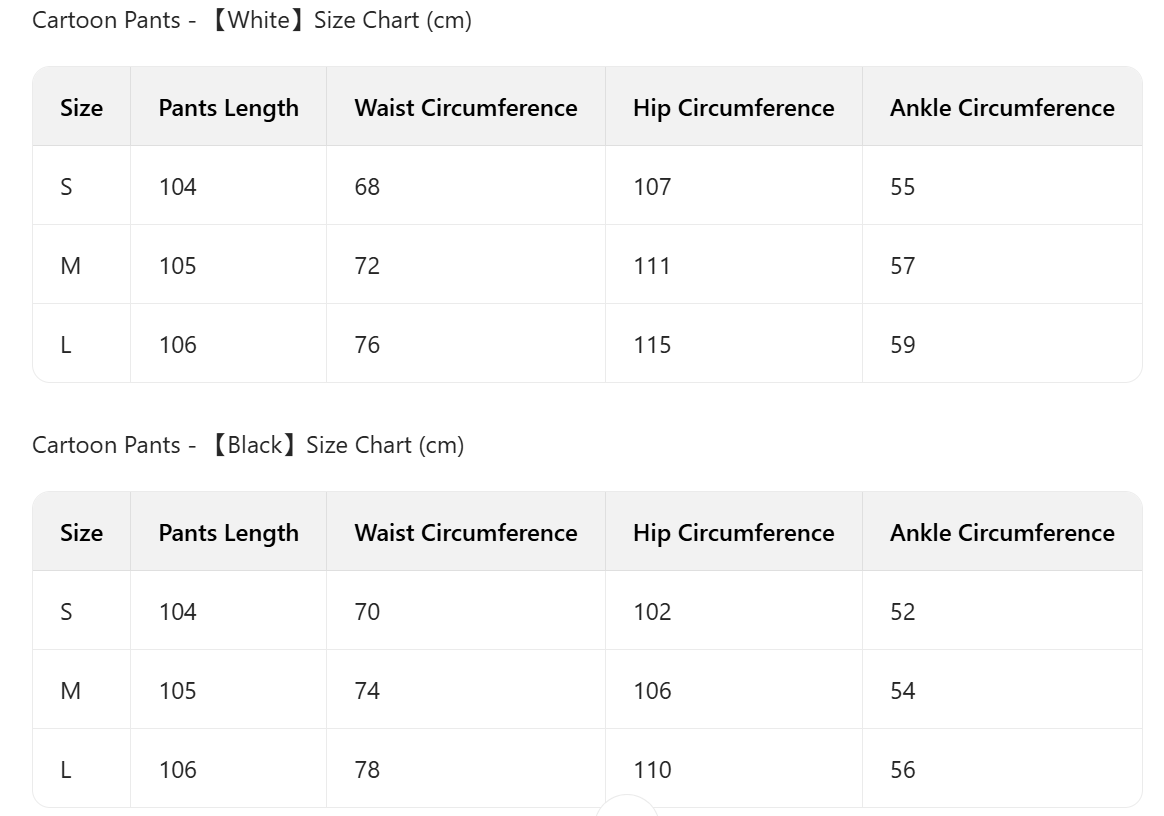Viewport: 1164px width, 816px height.
Task: Click Ankle Circumference header in White chart
Action: pos(1002,108)
